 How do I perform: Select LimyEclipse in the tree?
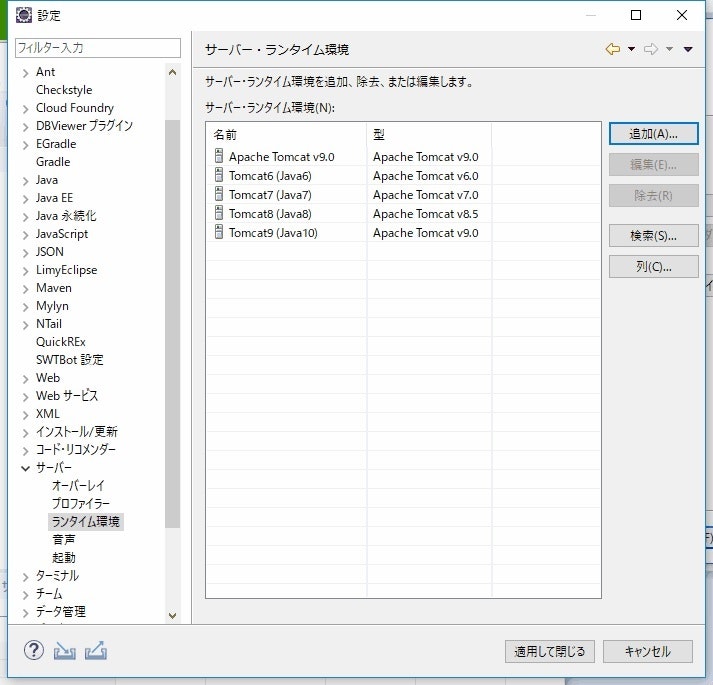(66, 270)
